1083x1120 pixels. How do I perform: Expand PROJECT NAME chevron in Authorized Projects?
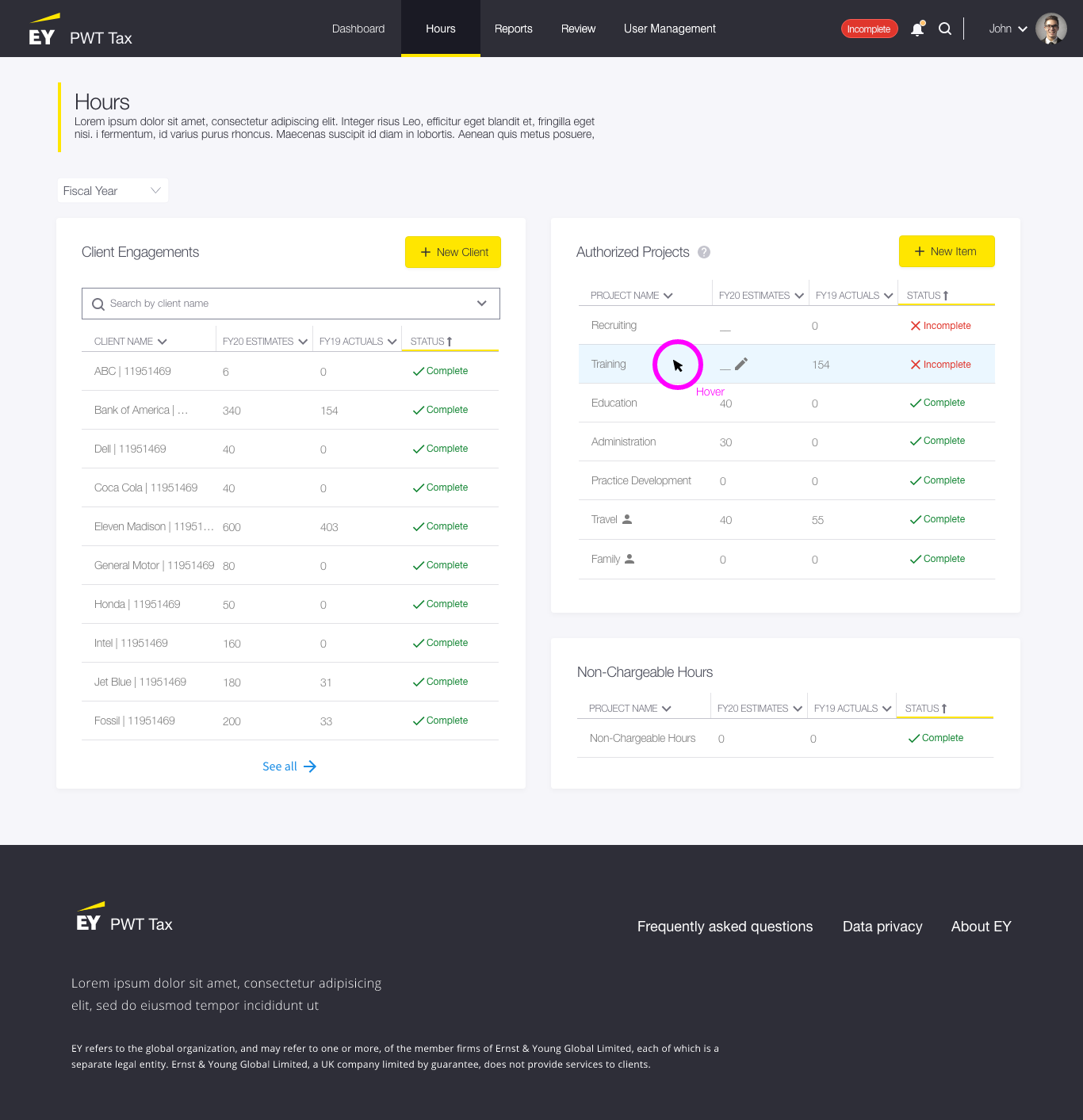tap(668, 296)
